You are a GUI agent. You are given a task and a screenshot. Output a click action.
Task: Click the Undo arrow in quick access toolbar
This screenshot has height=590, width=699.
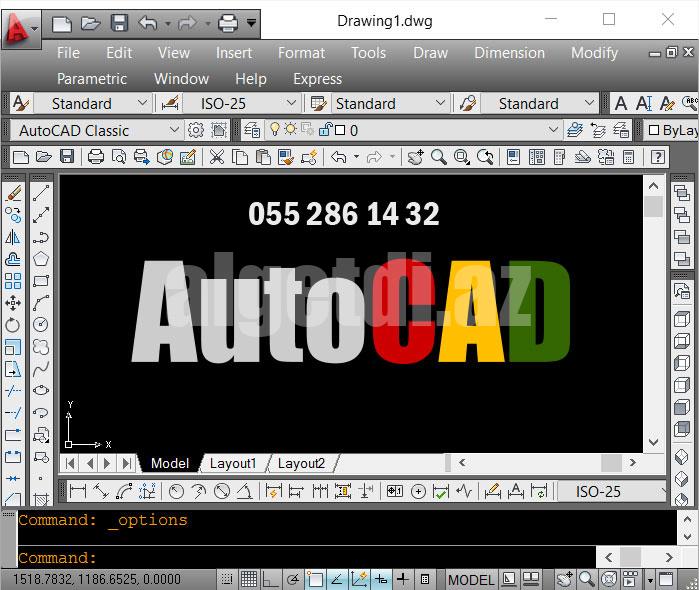pyautogui.click(x=148, y=22)
